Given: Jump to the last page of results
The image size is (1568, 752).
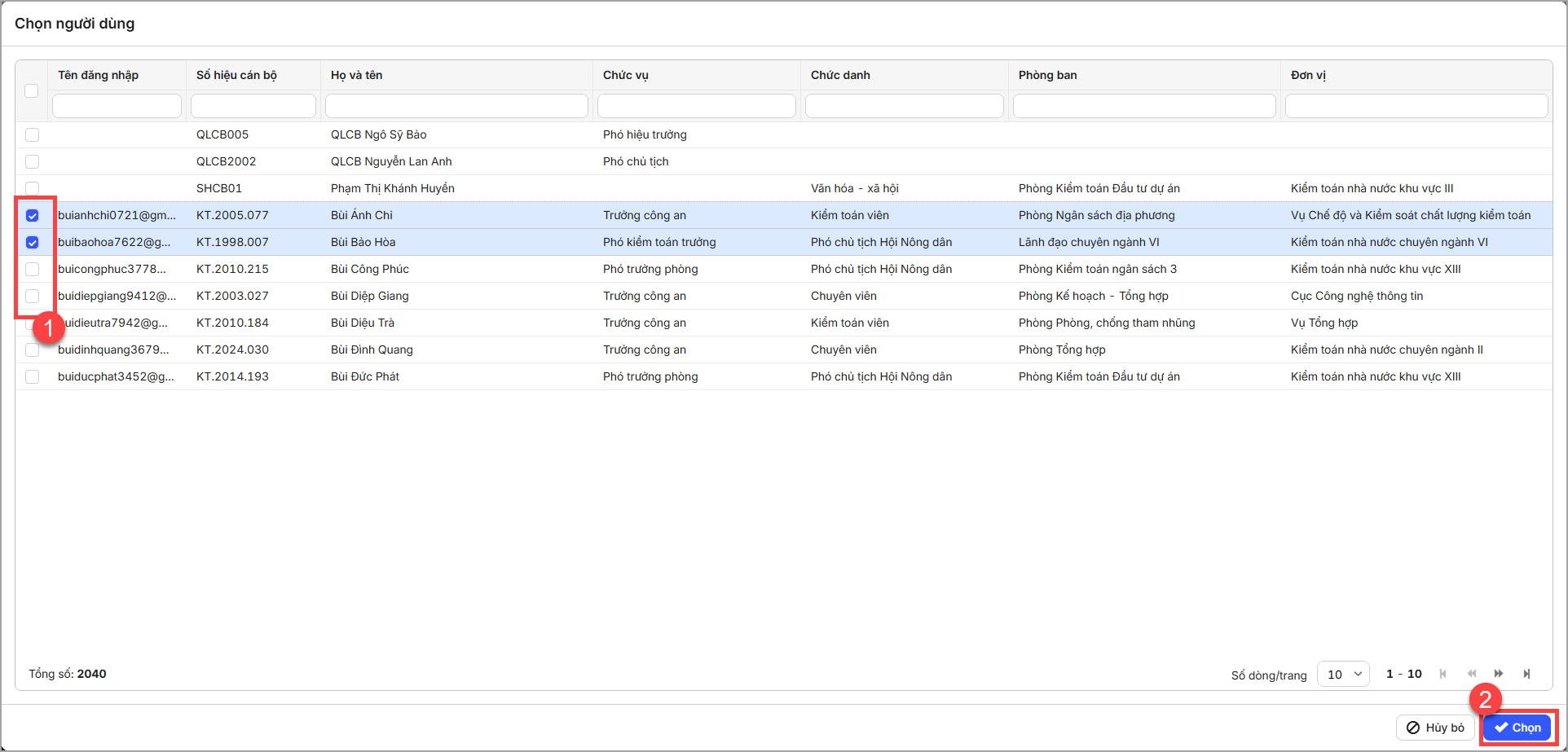Looking at the screenshot, I should (1526, 674).
